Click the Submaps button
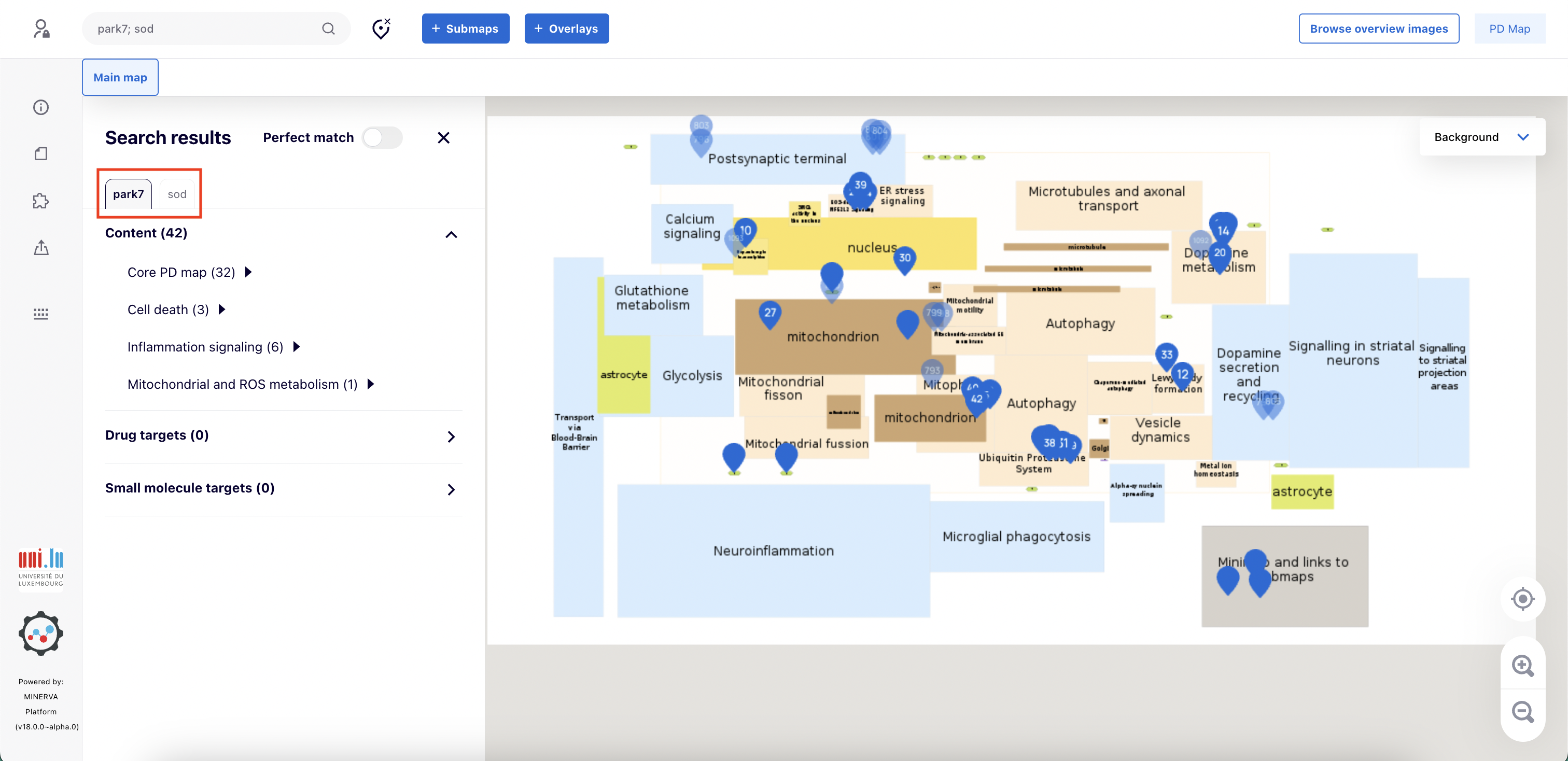Viewport: 1568px width, 761px height. (465, 29)
